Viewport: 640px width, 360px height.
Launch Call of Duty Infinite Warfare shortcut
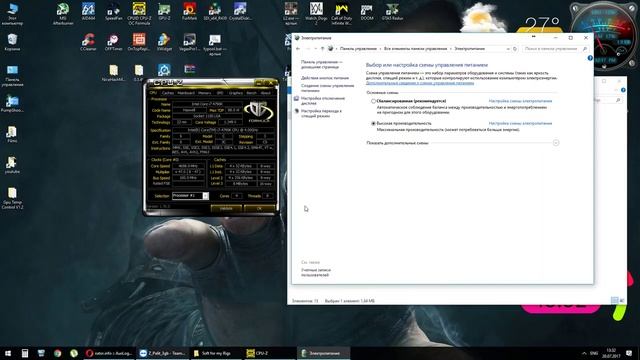point(341,13)
